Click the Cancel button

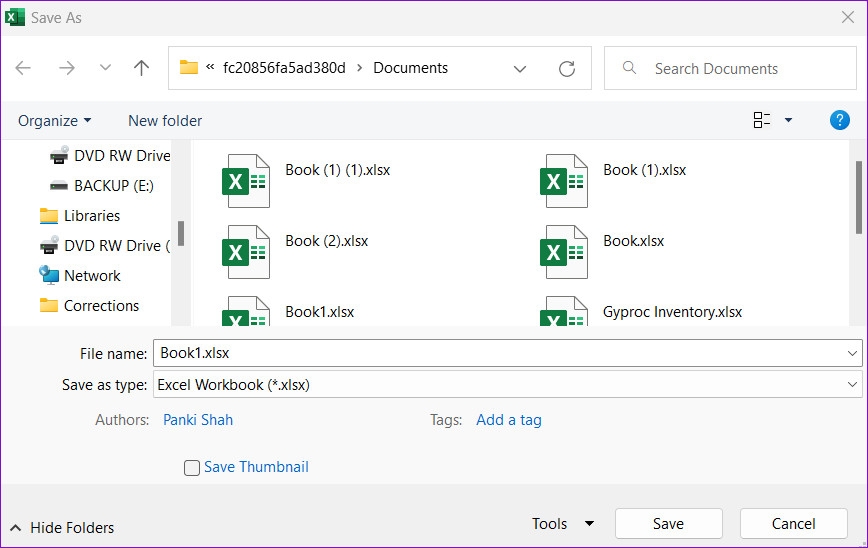793,524
